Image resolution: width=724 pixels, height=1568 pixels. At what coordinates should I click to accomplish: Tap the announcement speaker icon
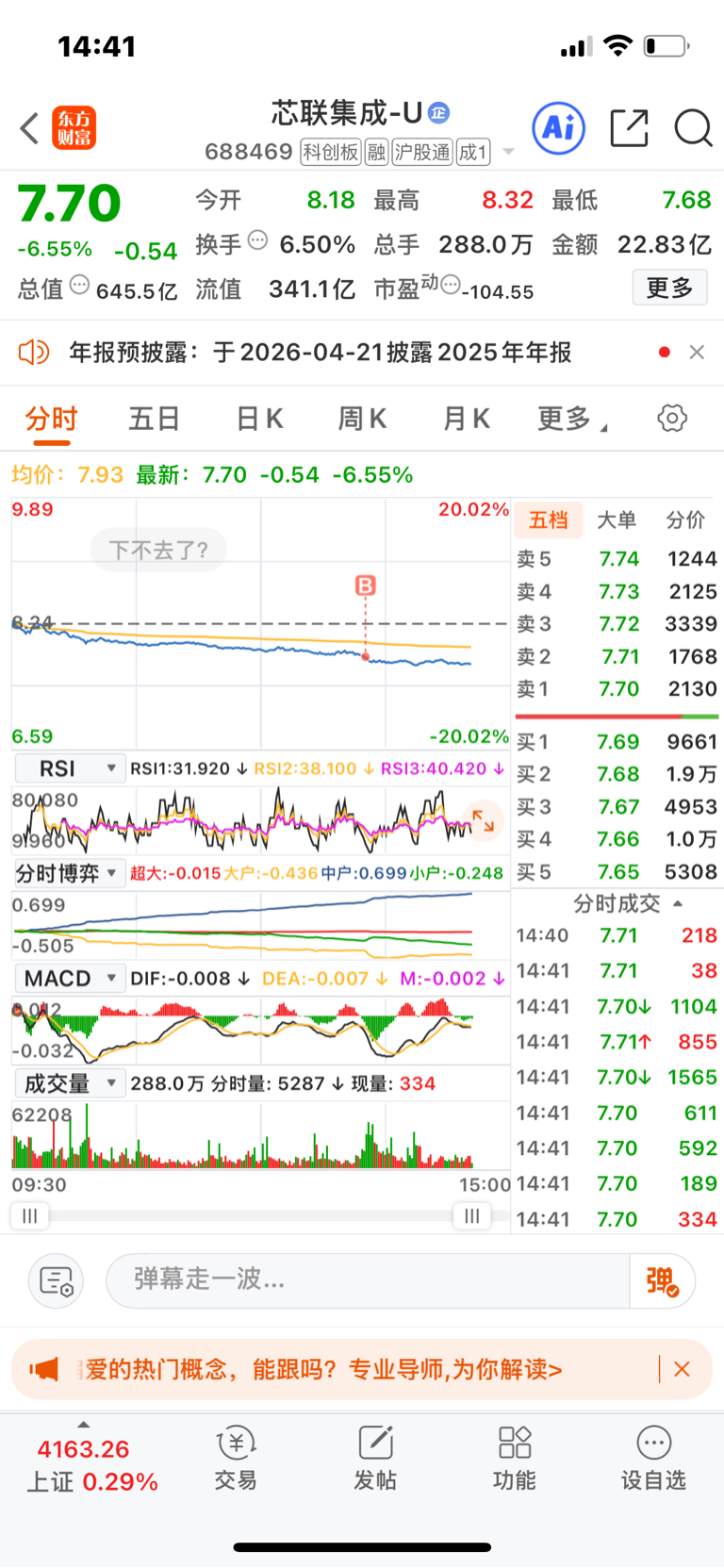(33, 353)
